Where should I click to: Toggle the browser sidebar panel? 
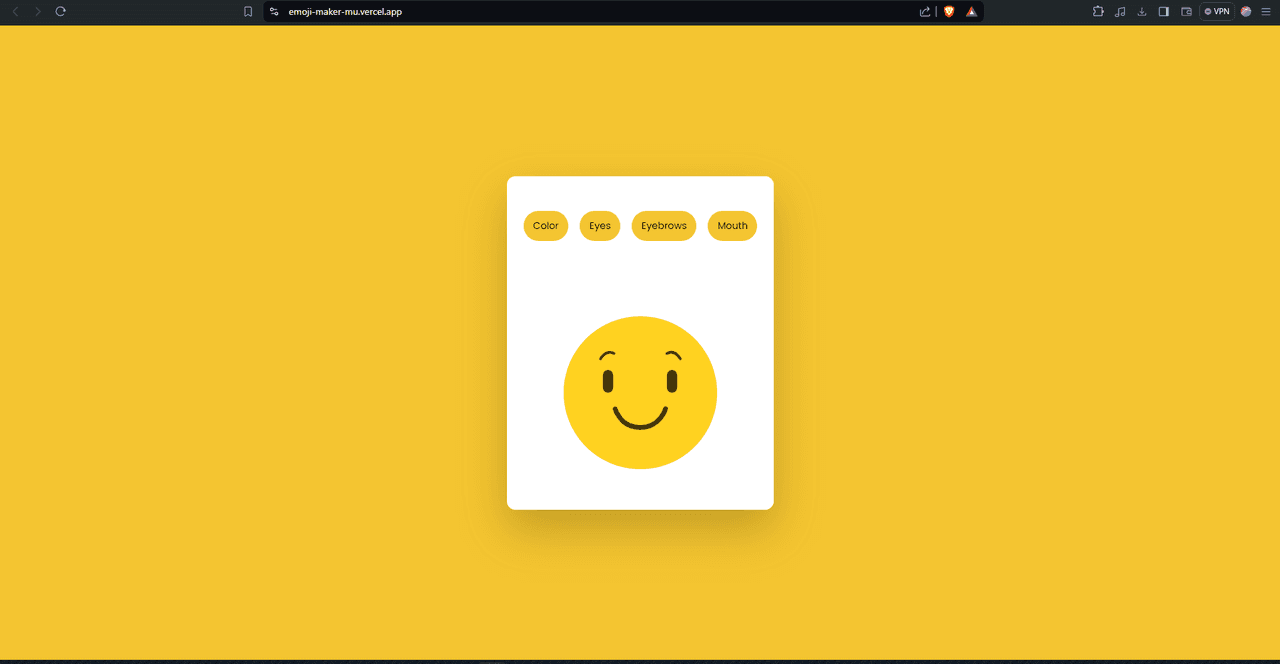click(x=1164, y=11)
